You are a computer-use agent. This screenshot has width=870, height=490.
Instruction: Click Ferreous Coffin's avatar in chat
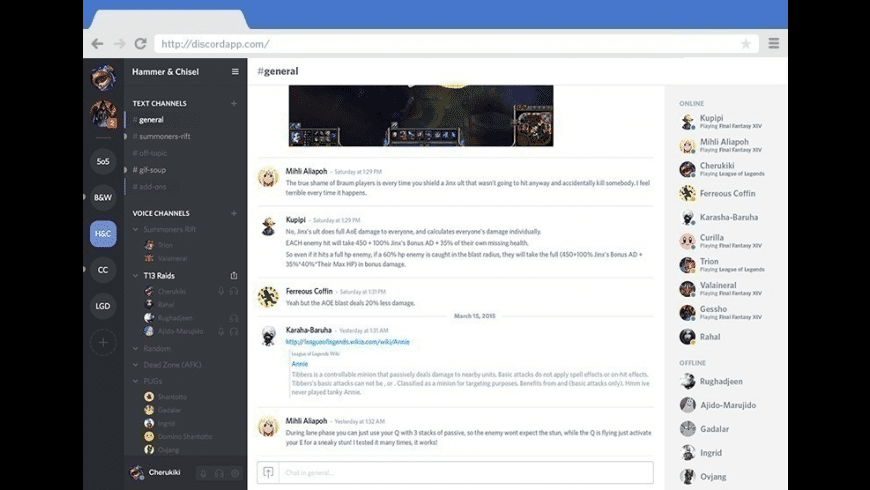pos(269,297)
